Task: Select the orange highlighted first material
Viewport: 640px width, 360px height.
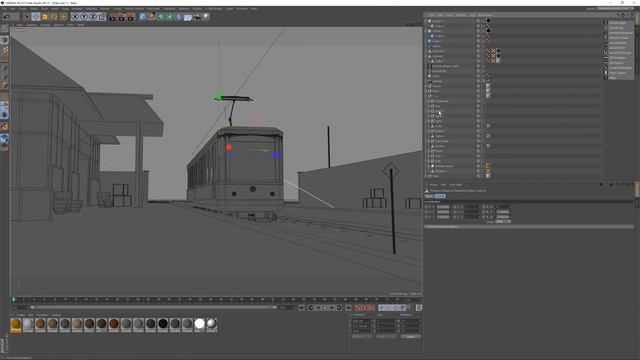Action: pos(16,324)
